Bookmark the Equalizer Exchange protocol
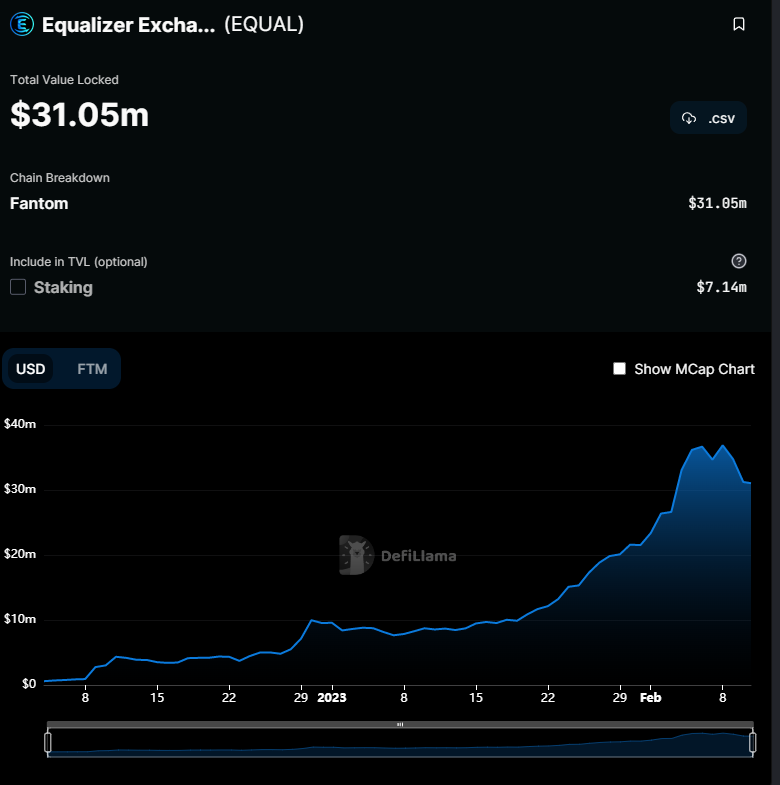The image size is (780, 785). coord(738,24)
